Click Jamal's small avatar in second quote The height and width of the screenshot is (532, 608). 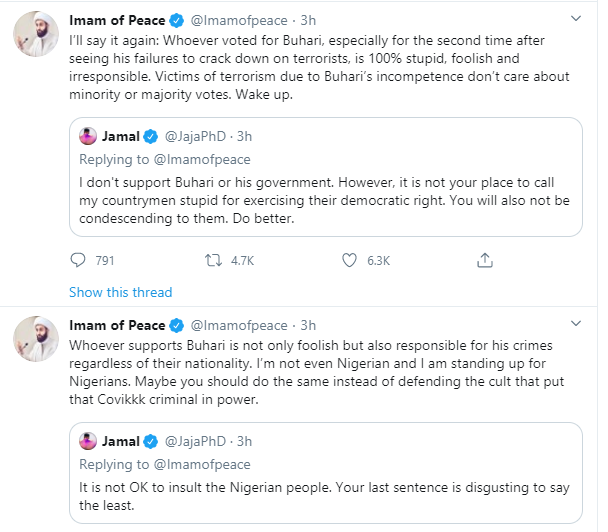coord(88,441)
